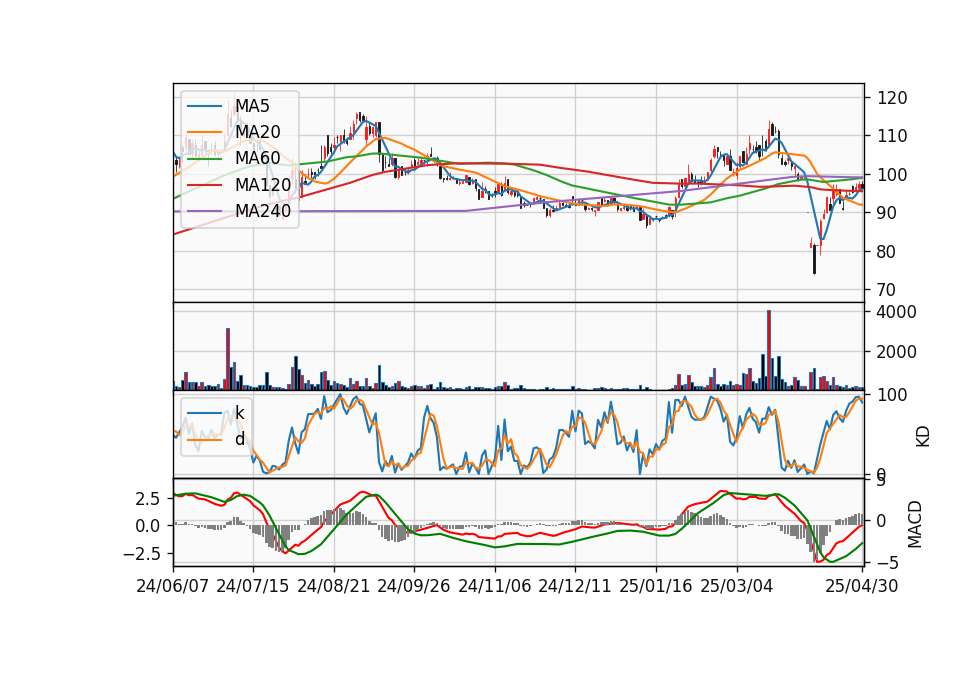Click the MA60 legend label
960x690 pixels.
[x=258, y=158]
